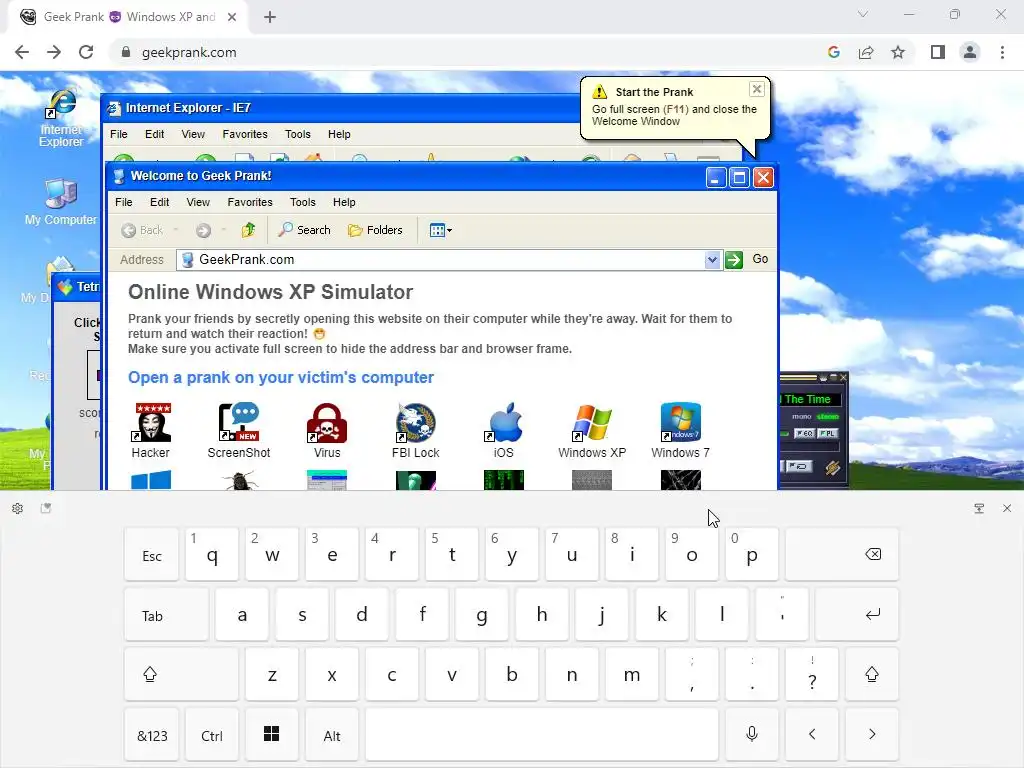
Task: Open Edit menu in Welcome window
Action: (x=159, y=202)
